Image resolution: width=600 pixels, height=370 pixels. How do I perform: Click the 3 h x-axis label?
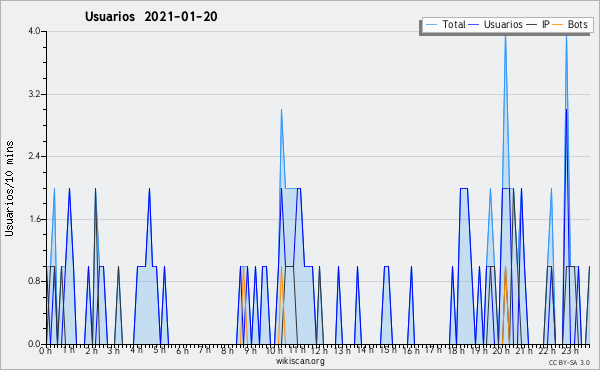(113, 351)
